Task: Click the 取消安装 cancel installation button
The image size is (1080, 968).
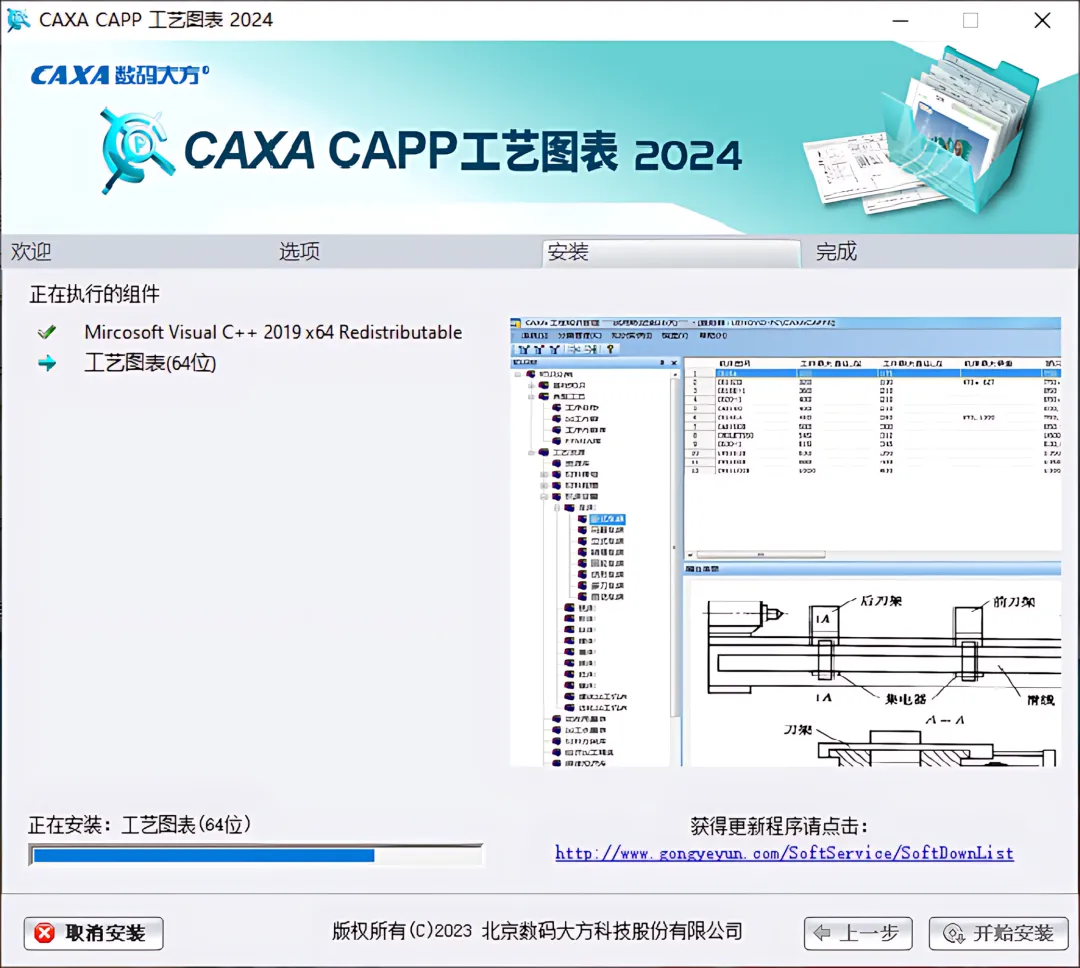Action: pyautogui.click(x=94, y=934)
